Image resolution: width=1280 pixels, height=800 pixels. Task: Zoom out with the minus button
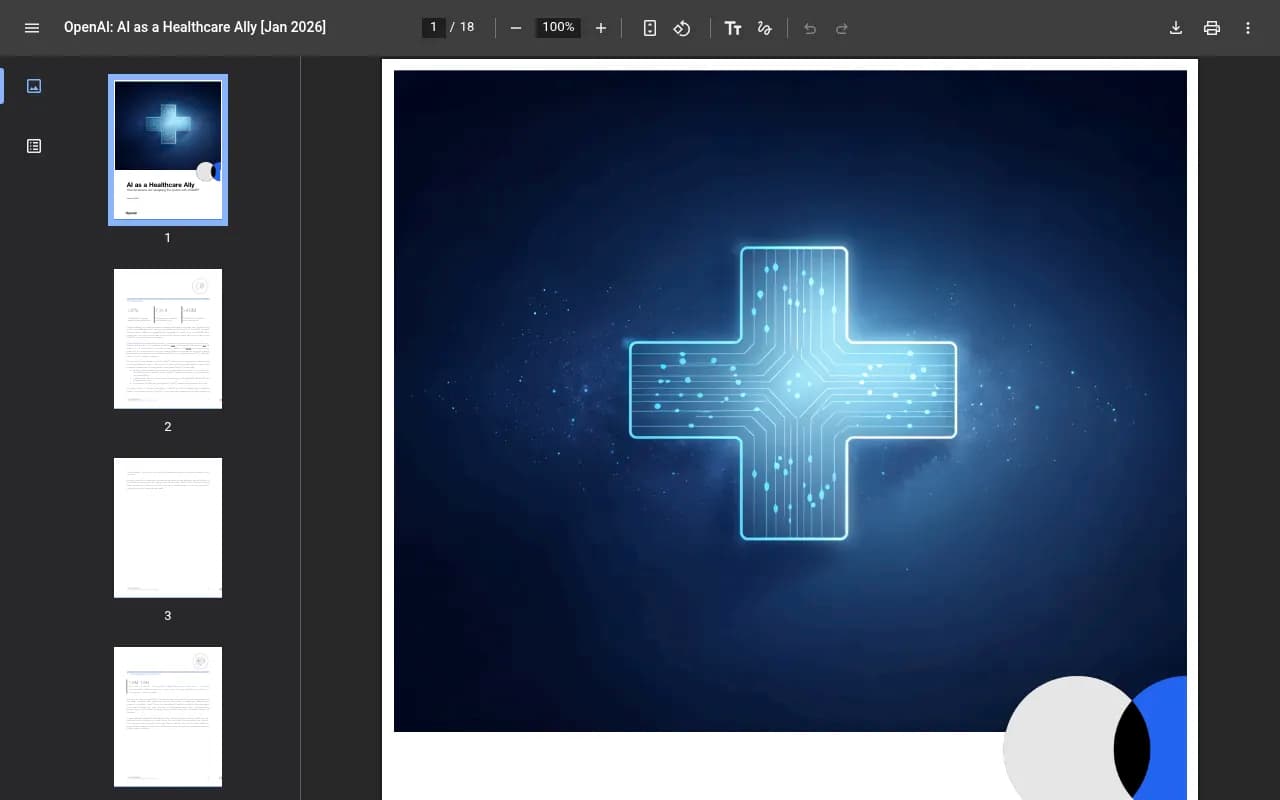pos(516,28)
